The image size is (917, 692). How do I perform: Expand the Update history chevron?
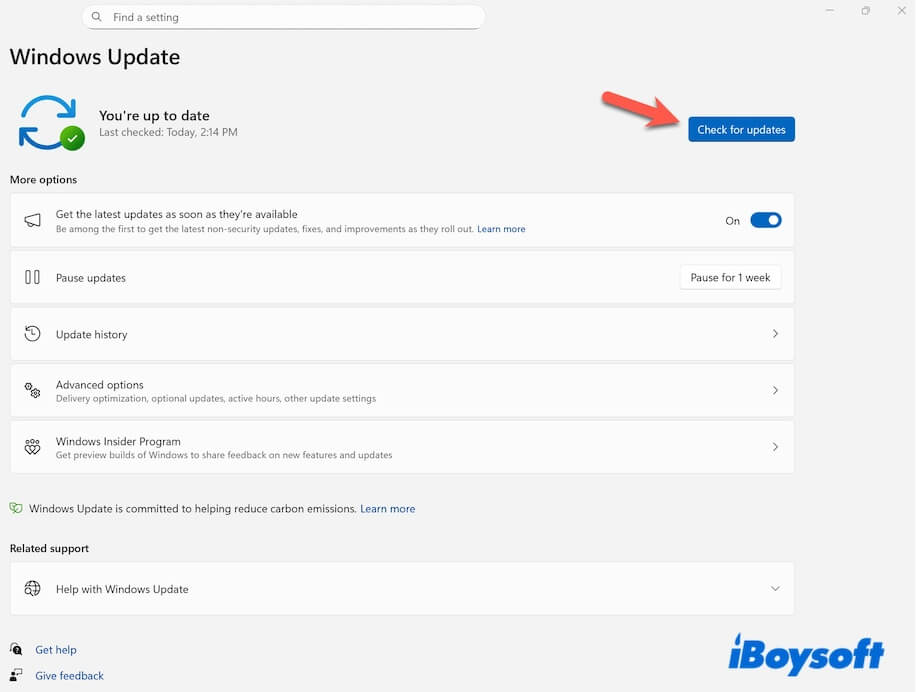tap(775, 333)
